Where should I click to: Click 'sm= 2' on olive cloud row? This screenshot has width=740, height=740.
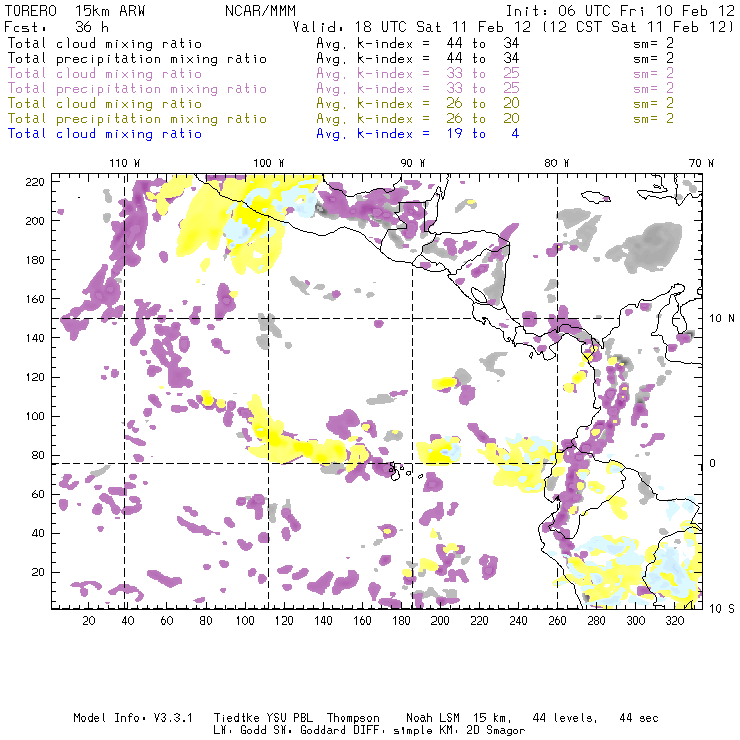tap(654, 103)
